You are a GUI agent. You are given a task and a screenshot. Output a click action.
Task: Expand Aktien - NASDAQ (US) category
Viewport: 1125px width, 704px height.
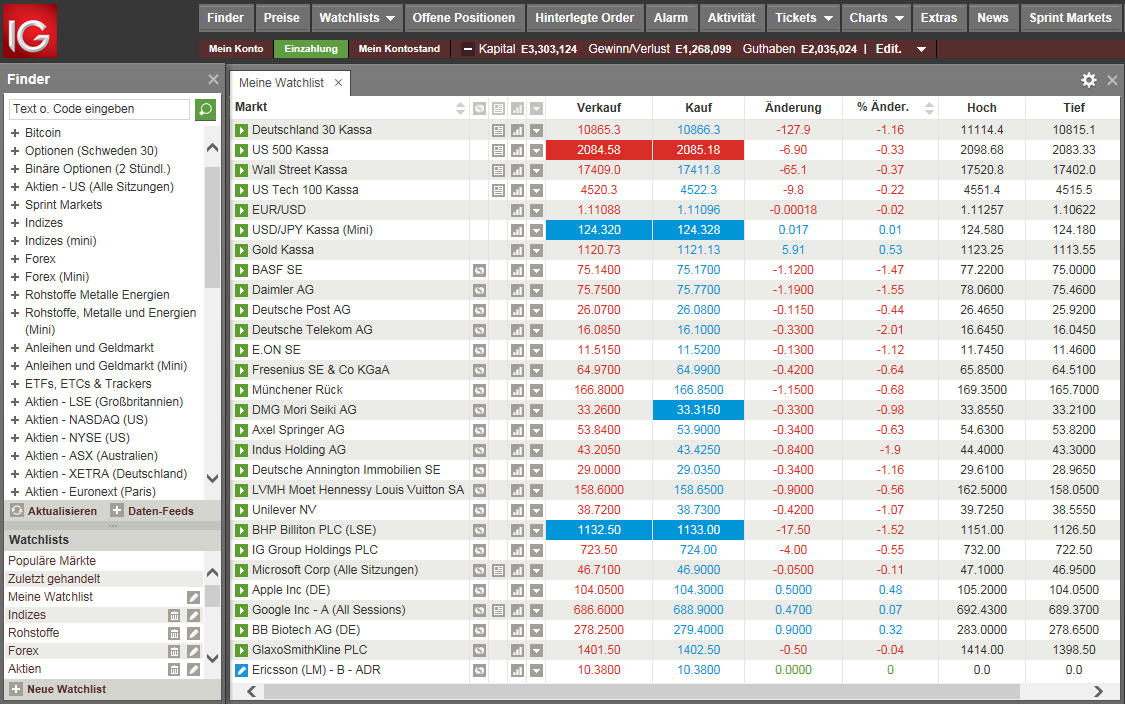(x=14, y=420)
